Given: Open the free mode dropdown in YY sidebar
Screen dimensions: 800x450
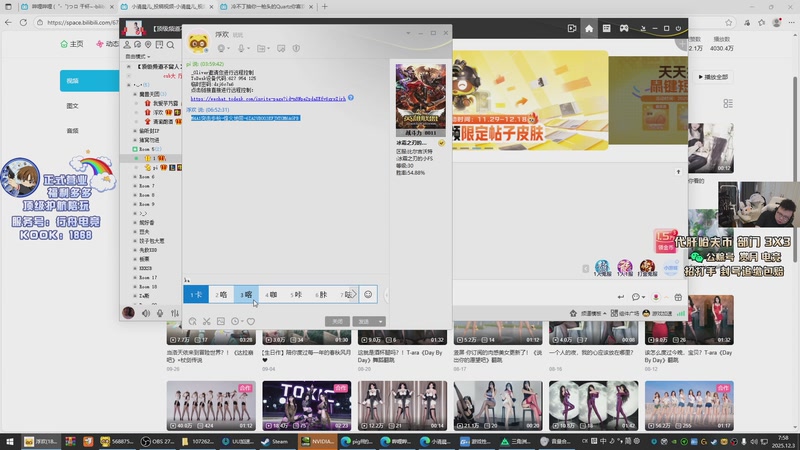Looking at the screenshot, I should (138, 57).
